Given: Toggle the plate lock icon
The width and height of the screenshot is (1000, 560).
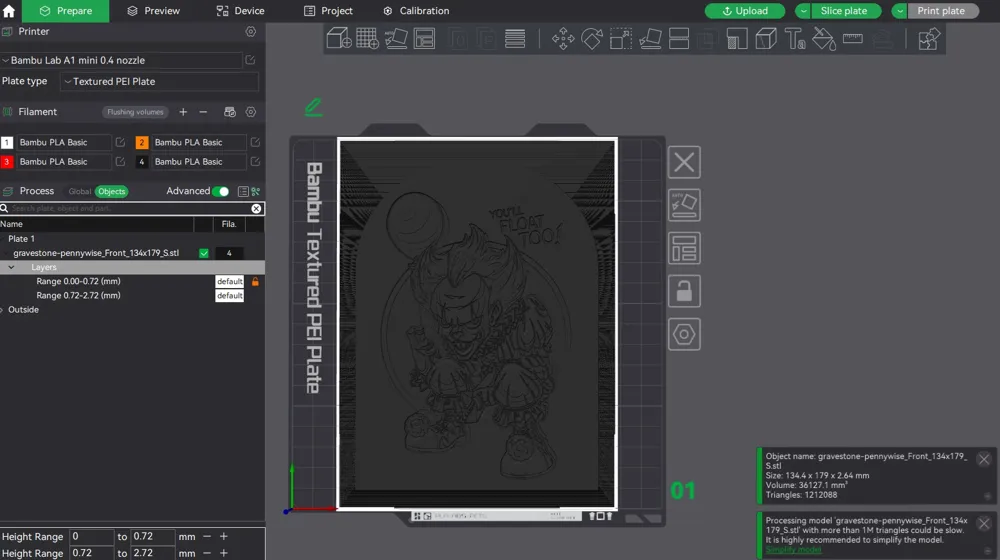Looking at the screenshot, I should 684,291.
